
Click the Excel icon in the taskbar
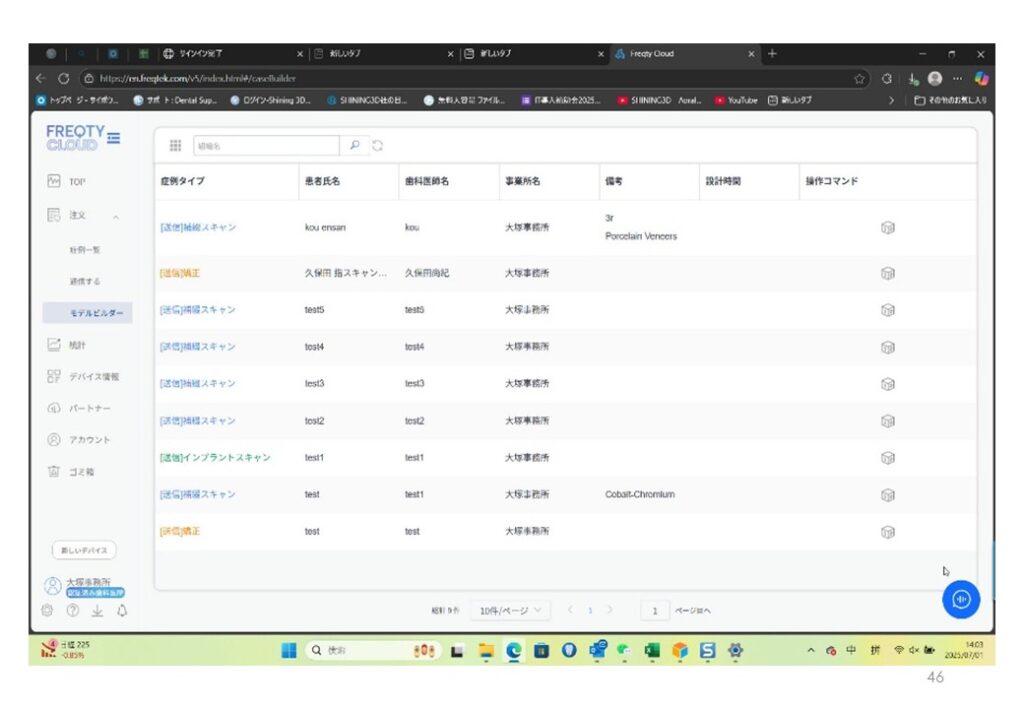coord(653,650)
